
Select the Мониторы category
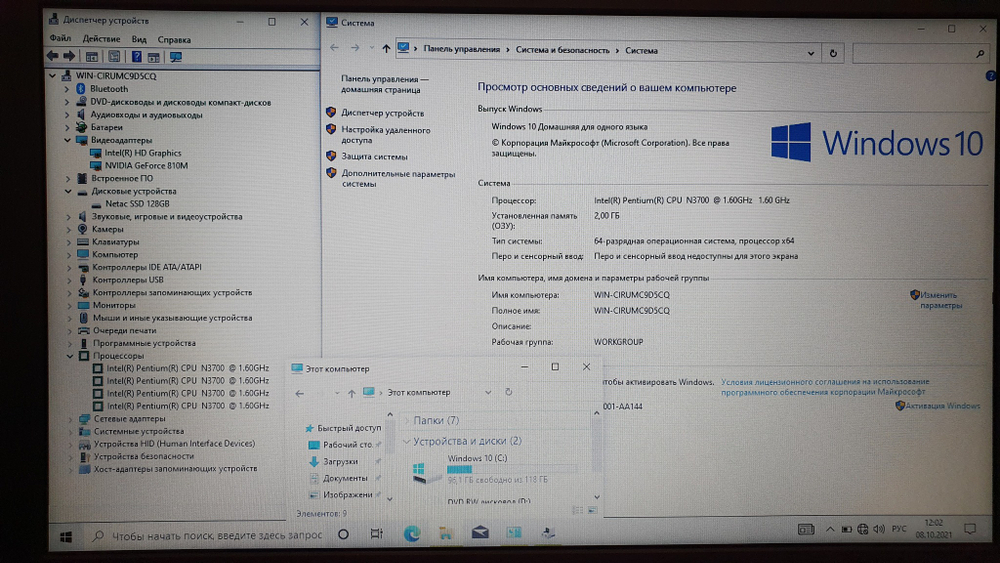point(114,305)
